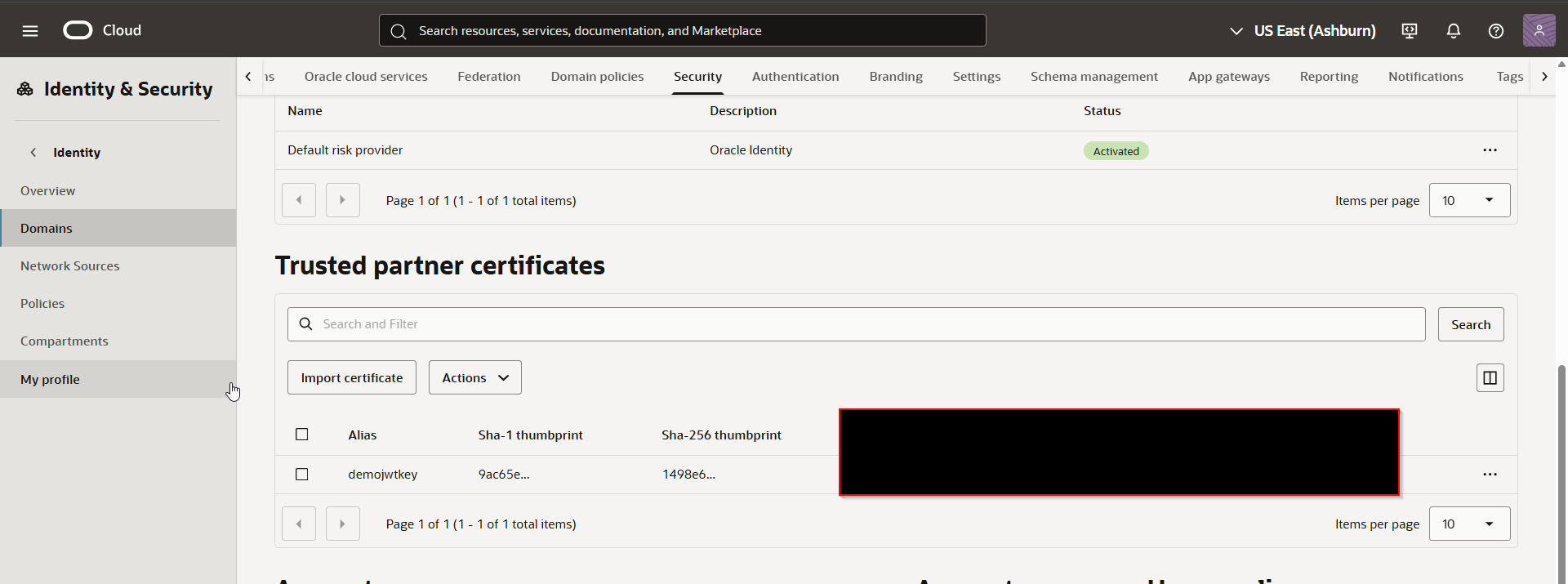Open certificates table items per page dropdown
This screenshot has height=584, width=1568.
pyautogui.click(x=1469, y=524)
